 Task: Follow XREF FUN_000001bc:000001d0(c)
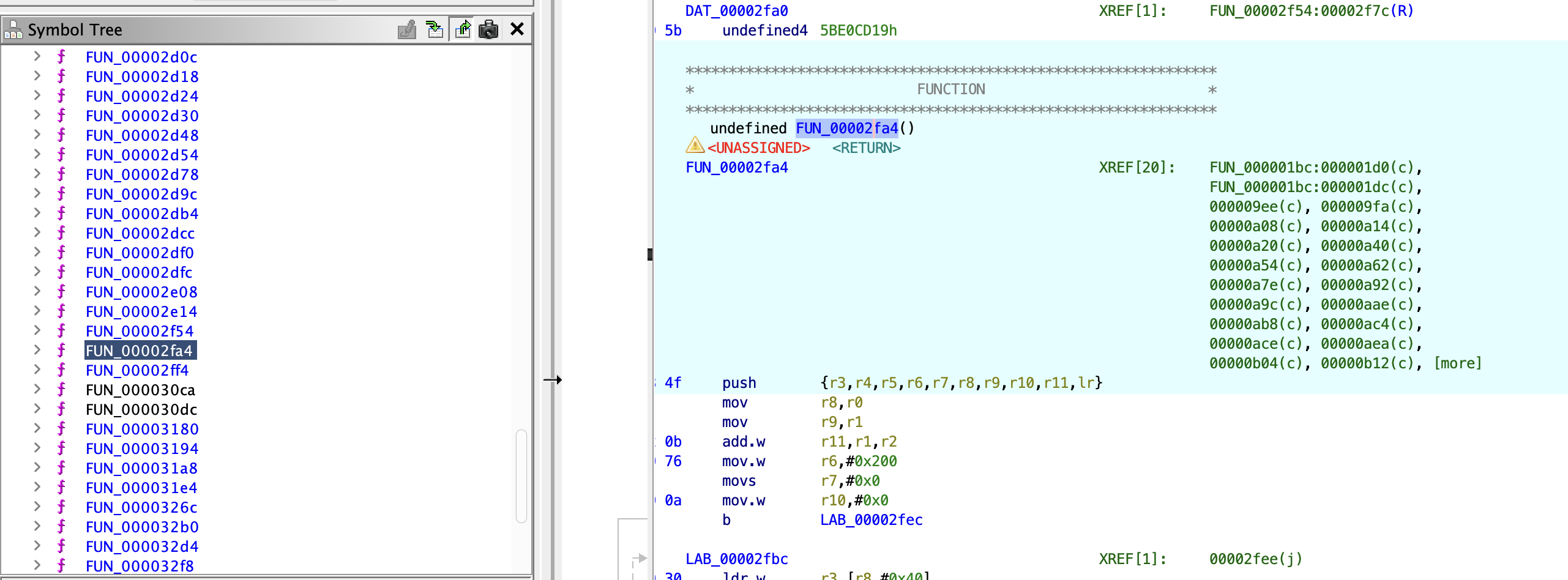1312,168
